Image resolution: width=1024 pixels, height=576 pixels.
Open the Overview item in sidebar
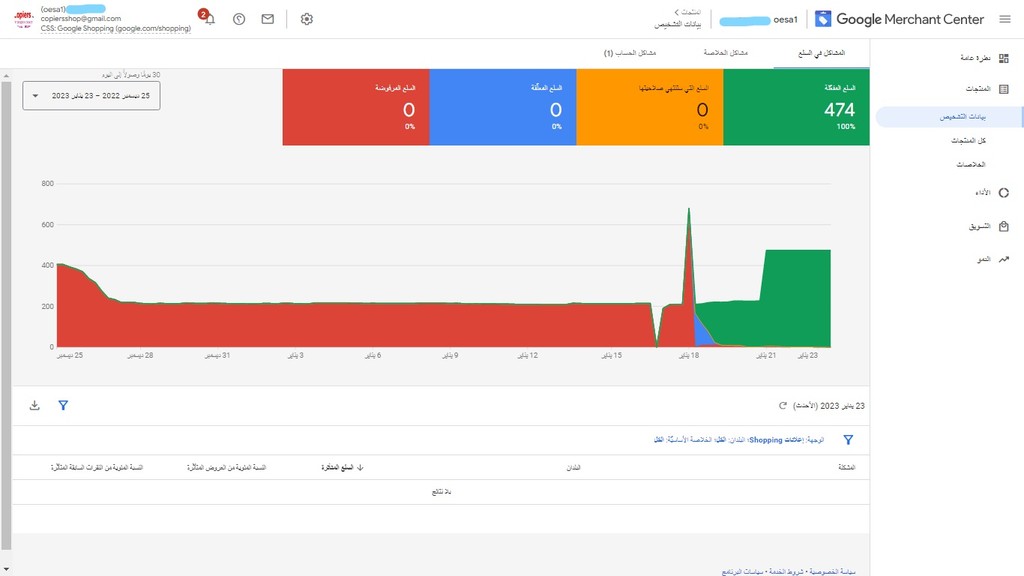click(984, 58)
